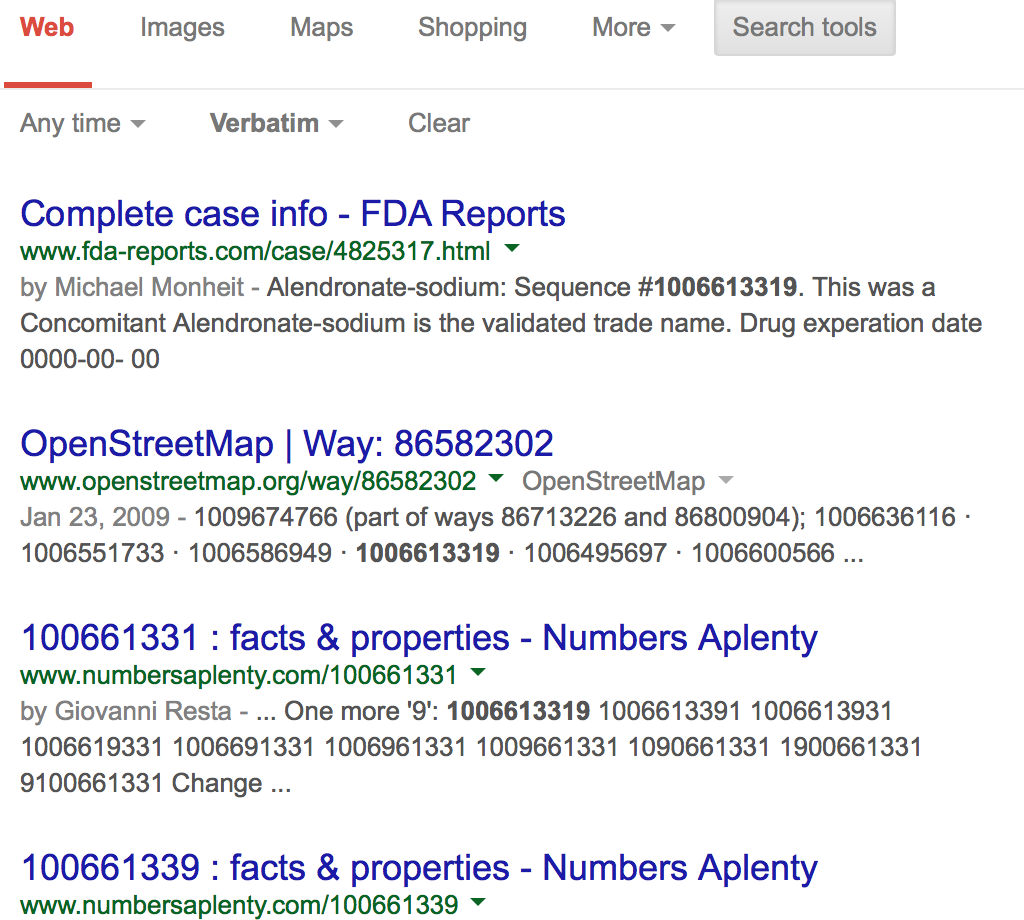Switch to the Web tab

[x=47, y=28]
